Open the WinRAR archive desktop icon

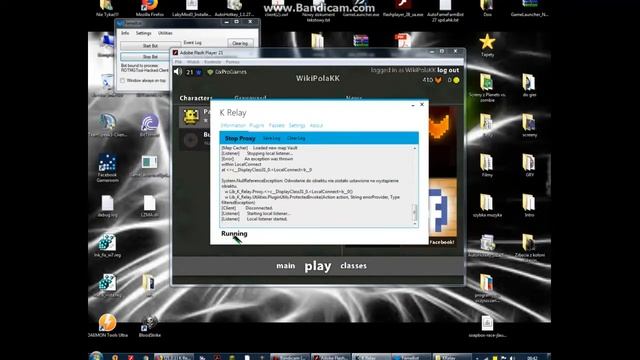click(361, 41)
